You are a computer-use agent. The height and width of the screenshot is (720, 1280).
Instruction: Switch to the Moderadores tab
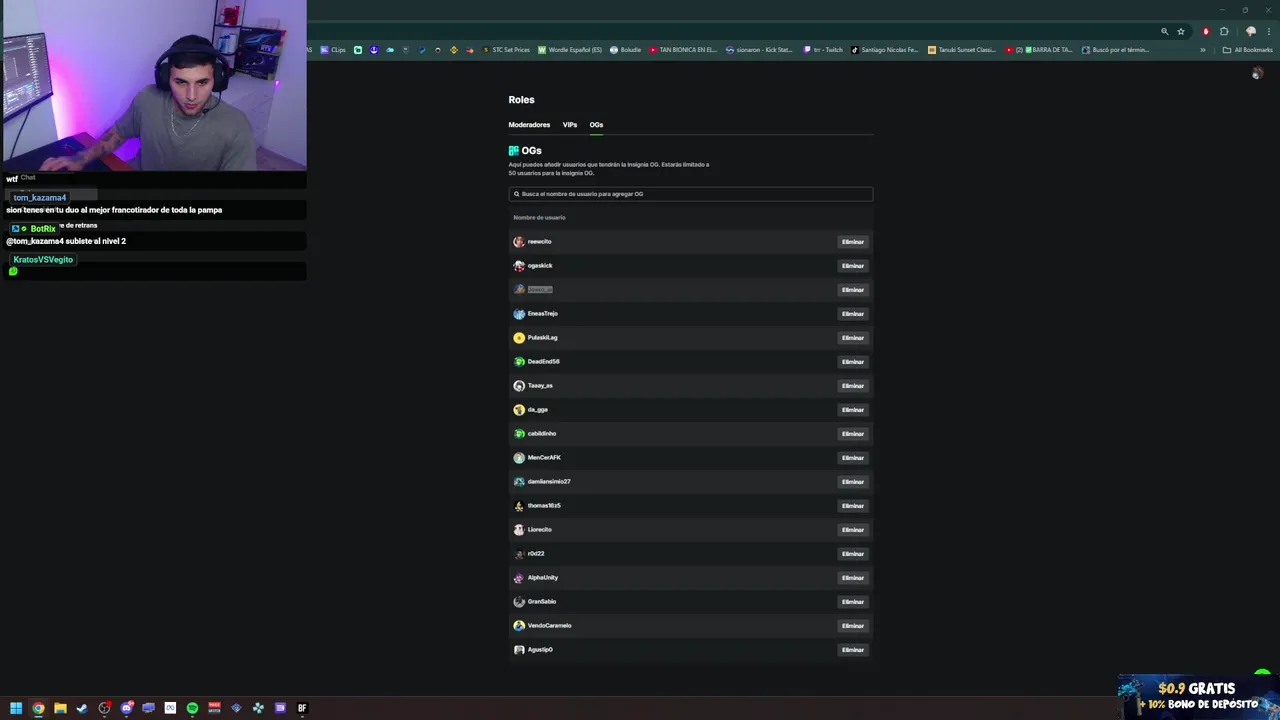[529, 125]
